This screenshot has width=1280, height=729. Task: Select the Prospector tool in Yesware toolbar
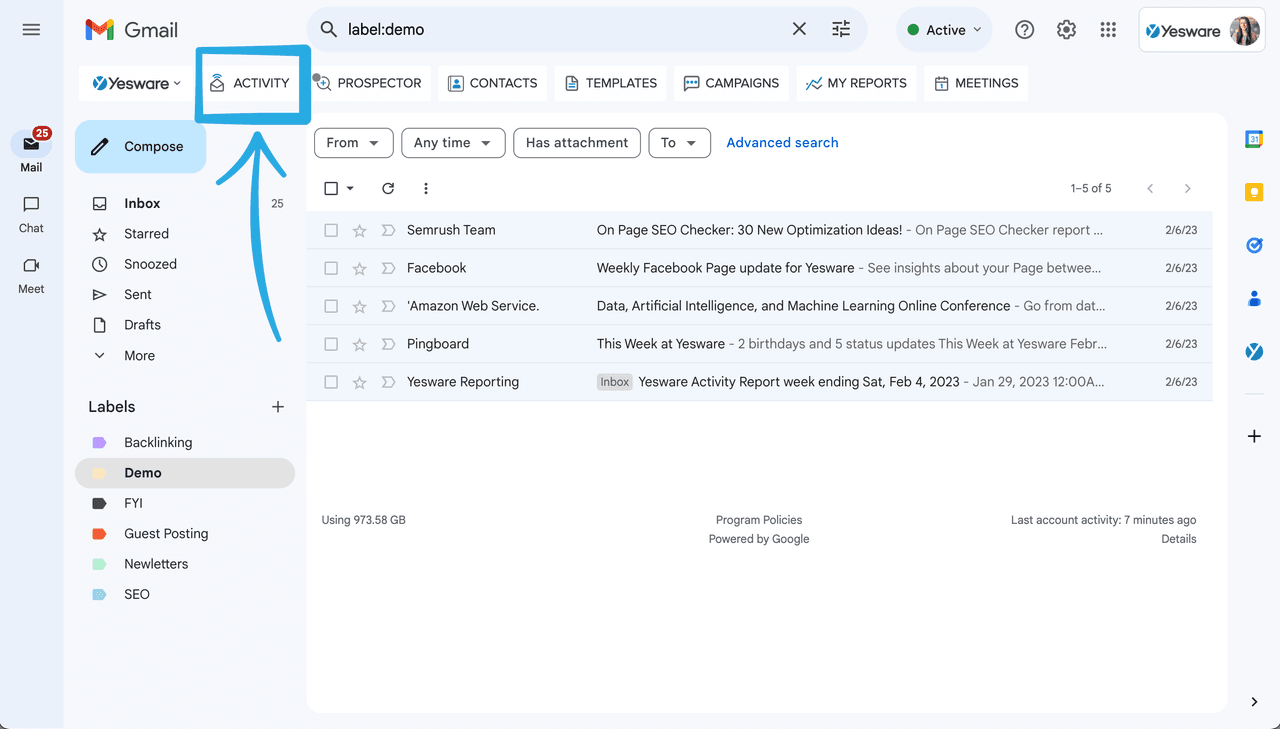coord(369,83)
